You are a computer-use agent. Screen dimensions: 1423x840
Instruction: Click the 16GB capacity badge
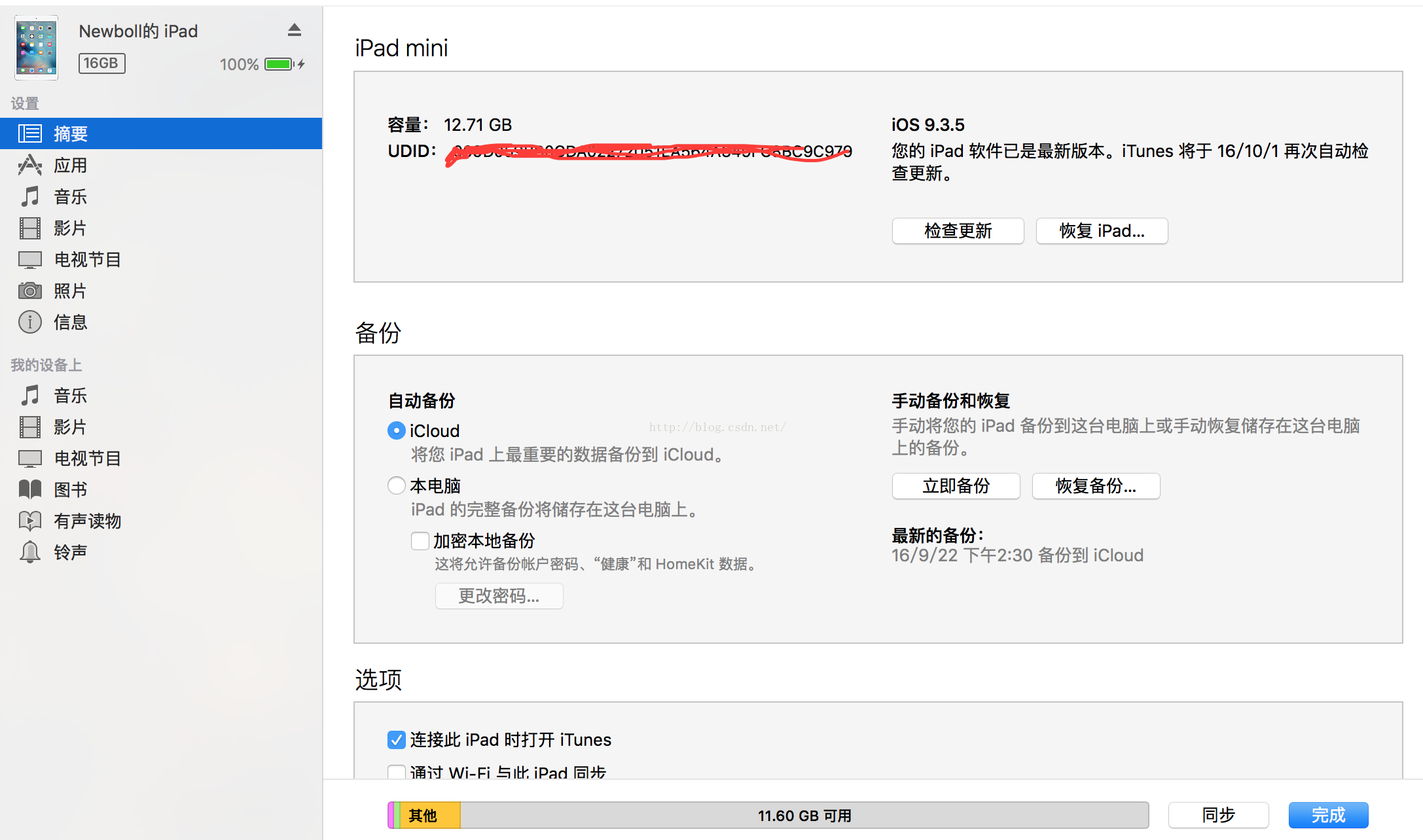click(102, 63)
